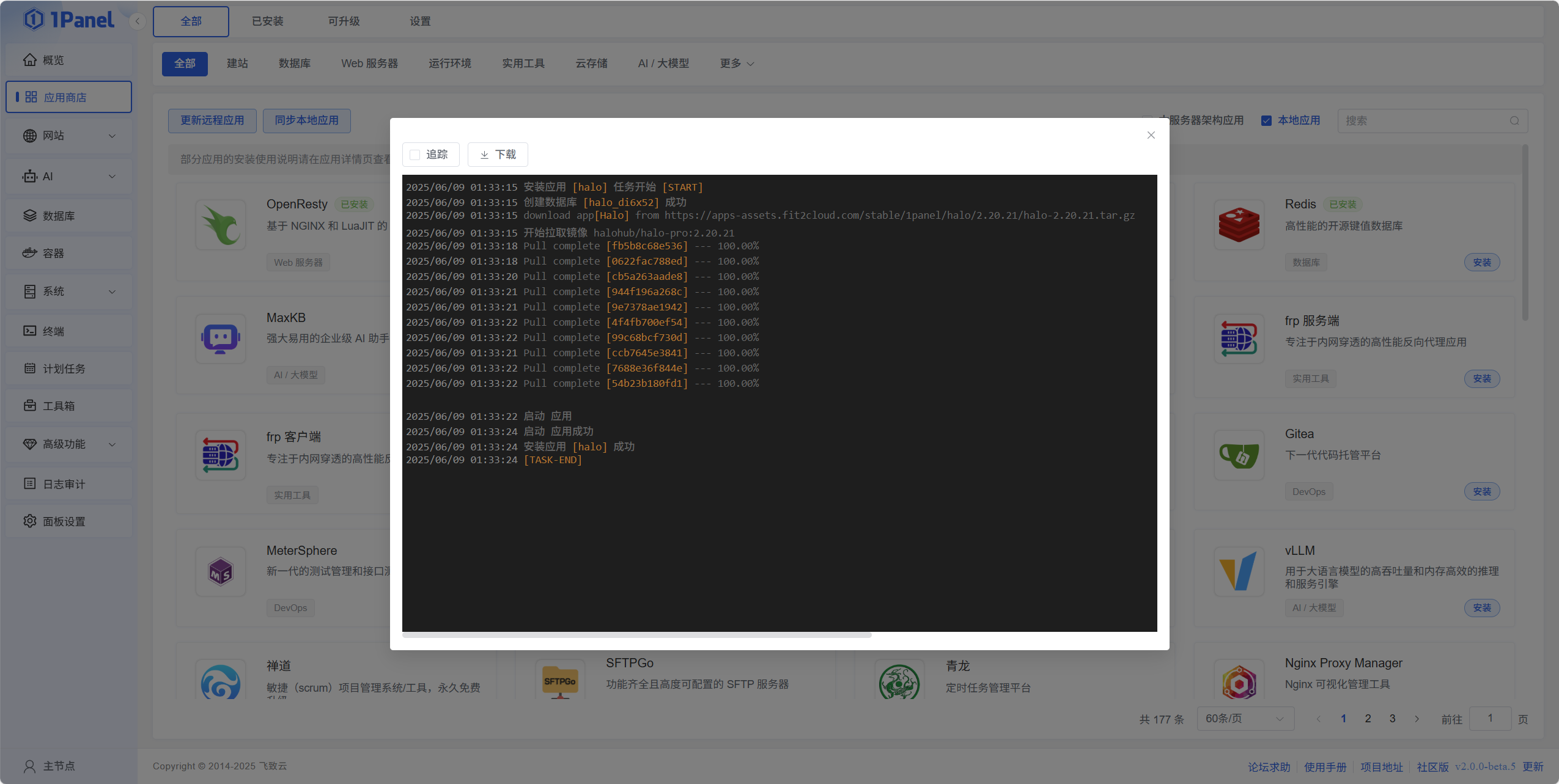Filter by the 实用工具 category
This screenshot has height=784, width=1559.
(523, 64)
